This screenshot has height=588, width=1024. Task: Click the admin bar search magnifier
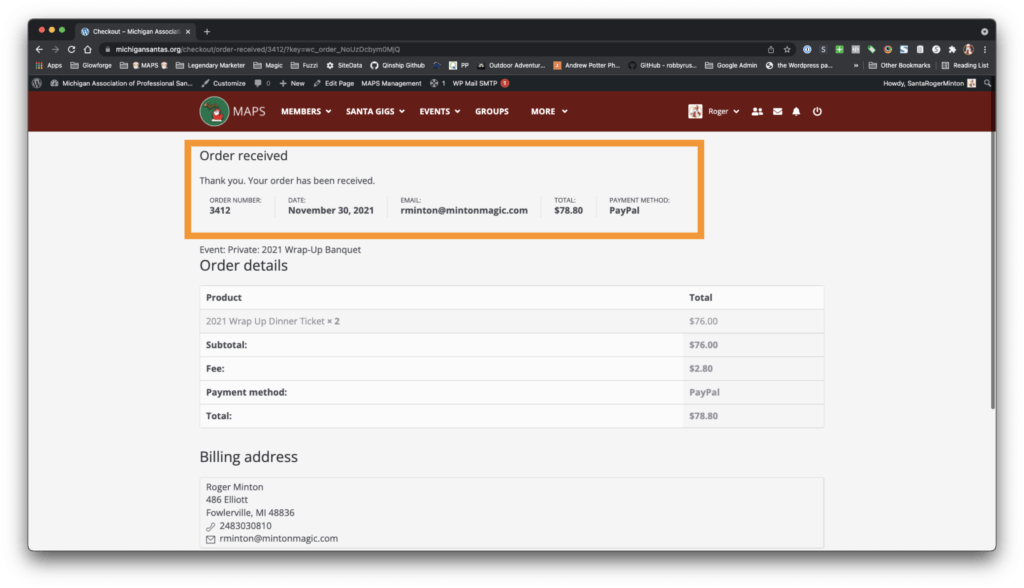(987, 84)
